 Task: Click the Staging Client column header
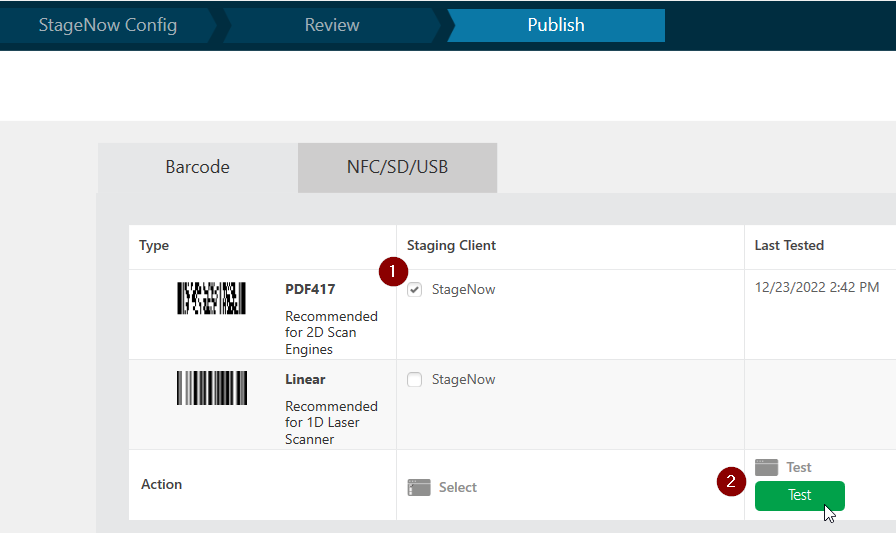[x=451, y=245]
